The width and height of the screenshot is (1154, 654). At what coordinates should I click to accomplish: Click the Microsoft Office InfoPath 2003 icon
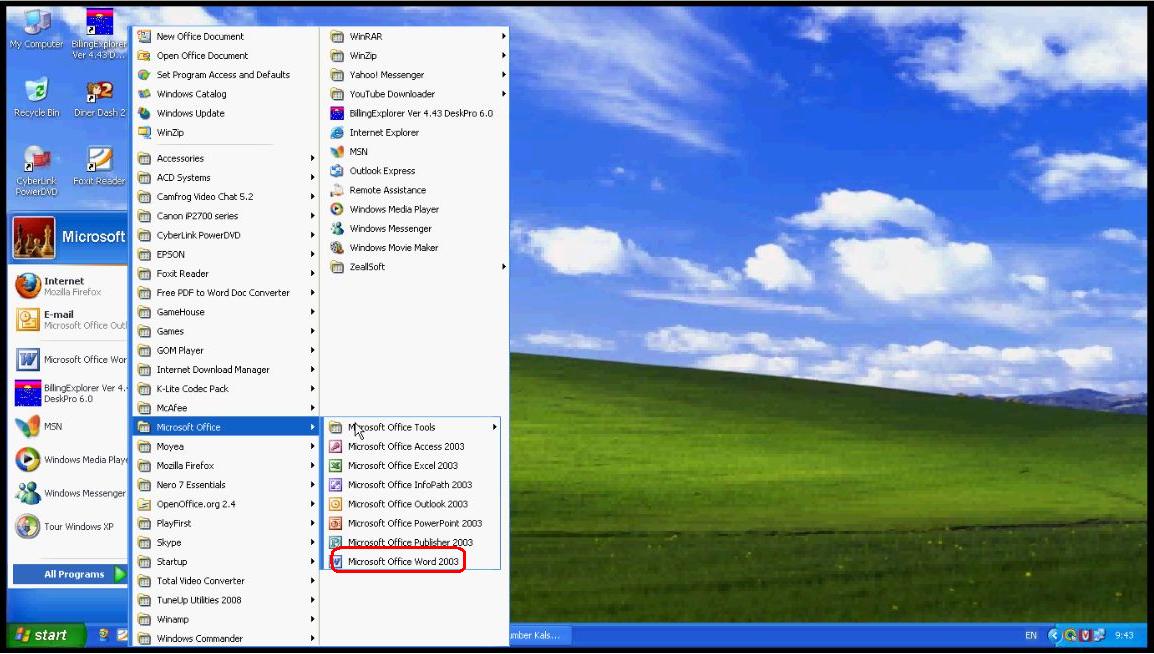335,484
